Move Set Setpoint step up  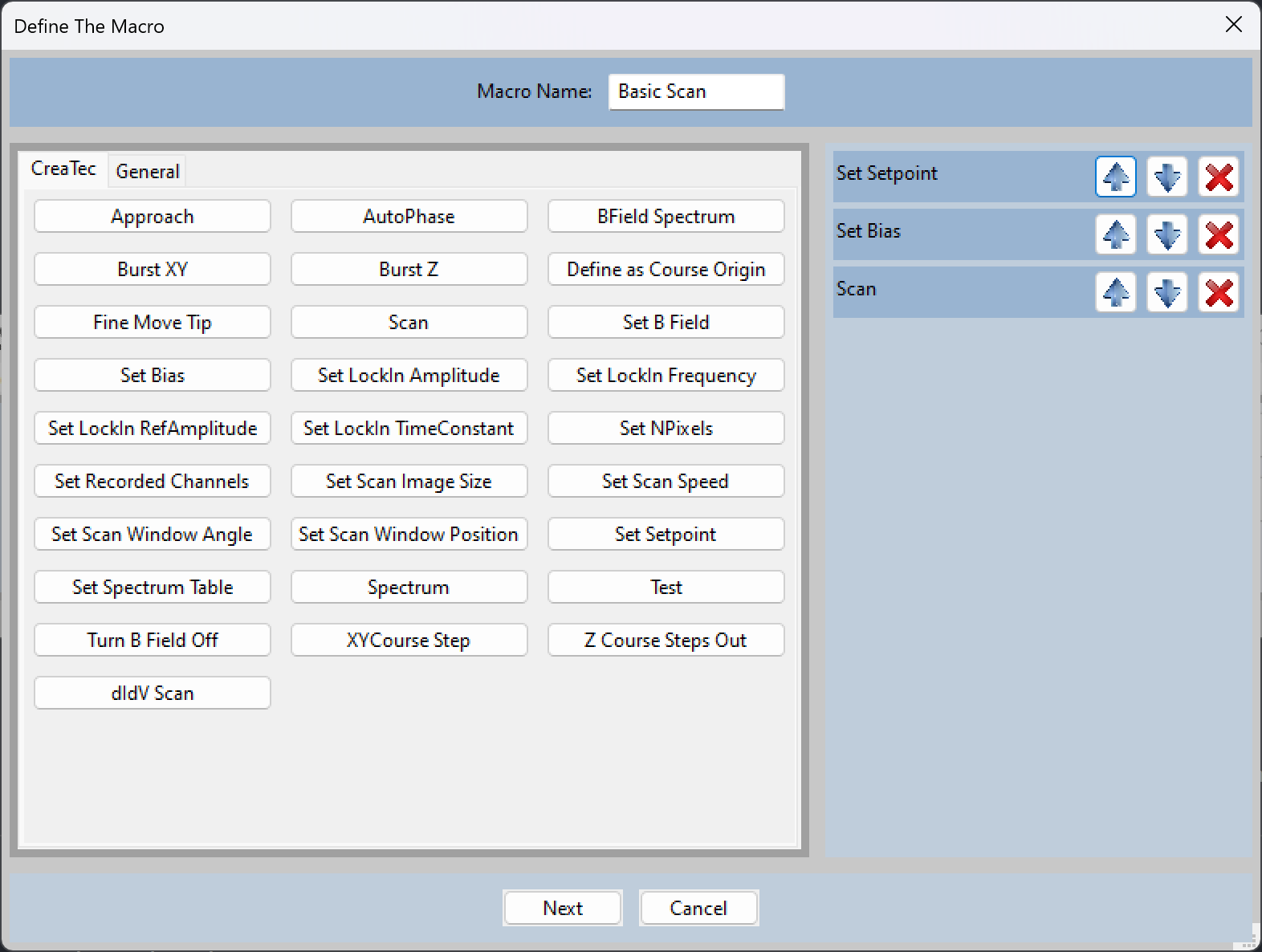(1116, 177)
